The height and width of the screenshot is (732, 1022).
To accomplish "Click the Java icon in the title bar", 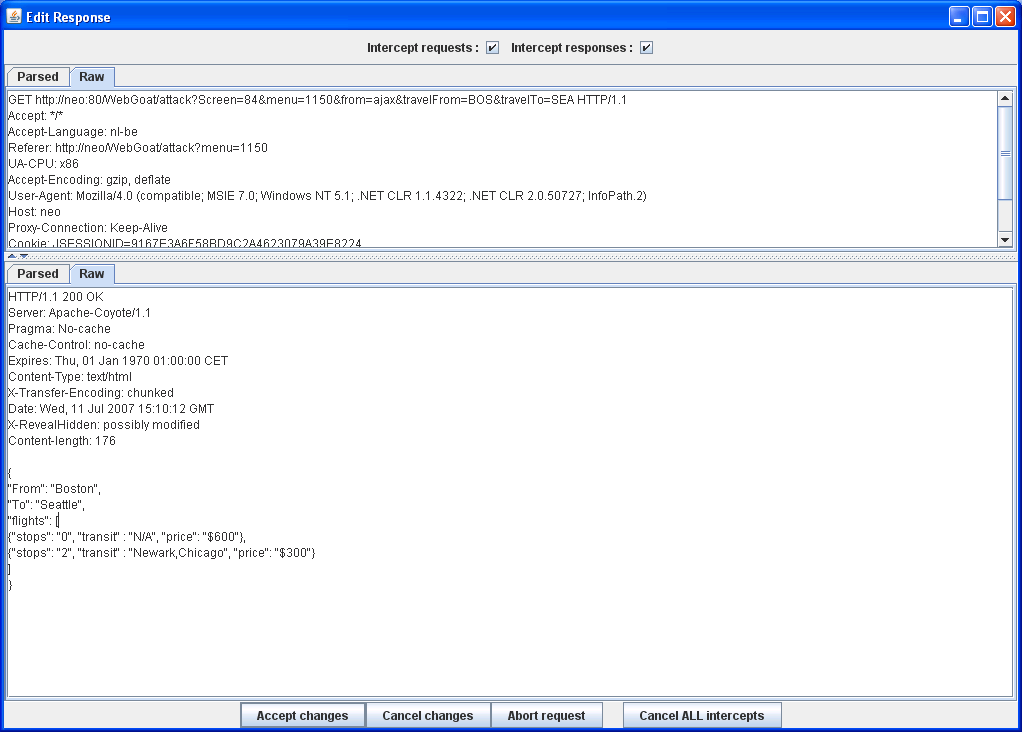I will pos(14,17).
